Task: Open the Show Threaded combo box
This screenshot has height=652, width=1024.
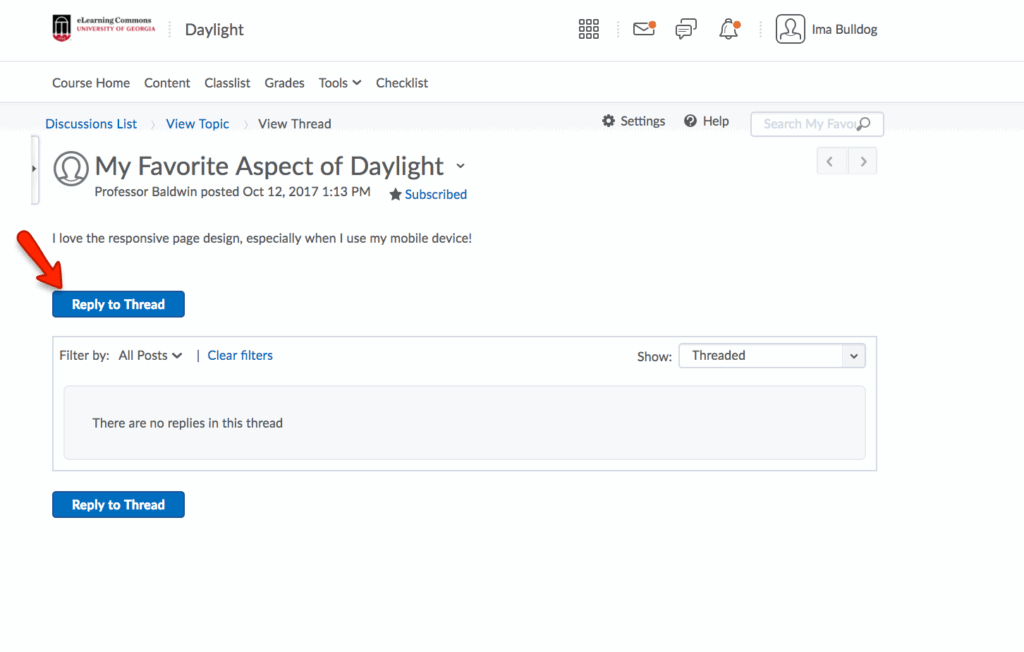Action: pos(771,355)
